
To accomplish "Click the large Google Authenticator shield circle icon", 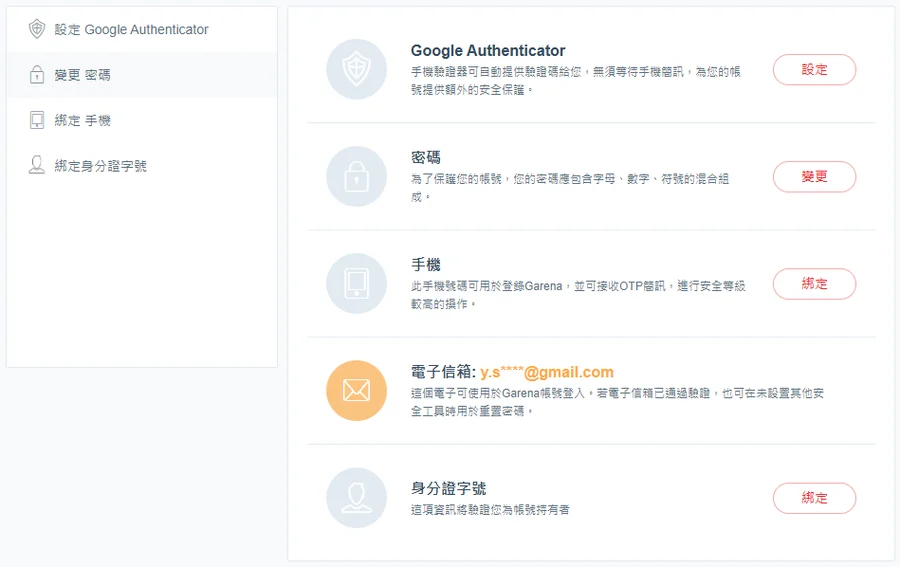I will click(356, 69).
